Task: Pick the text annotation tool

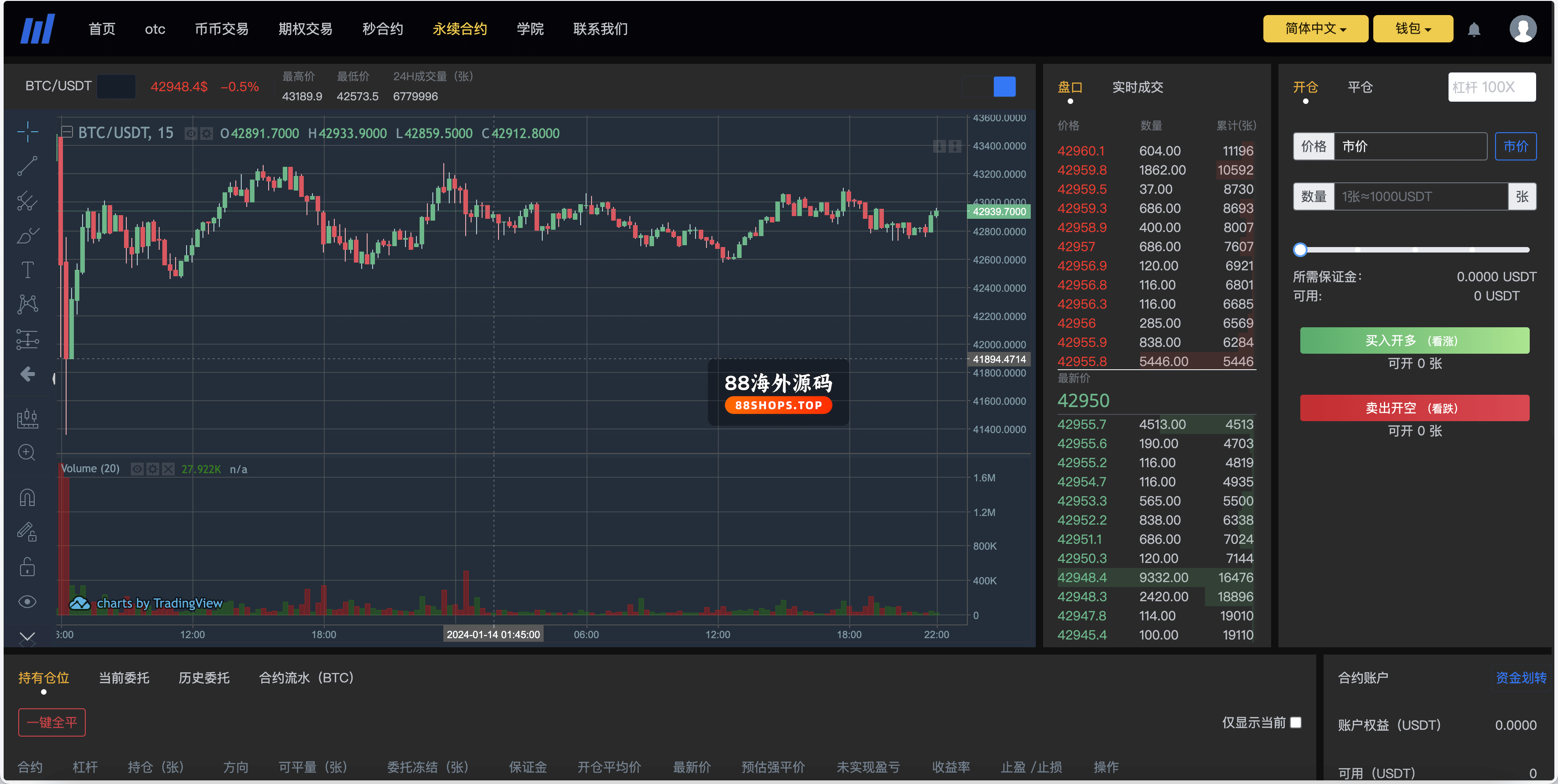Action: click(x=27, y=269)
